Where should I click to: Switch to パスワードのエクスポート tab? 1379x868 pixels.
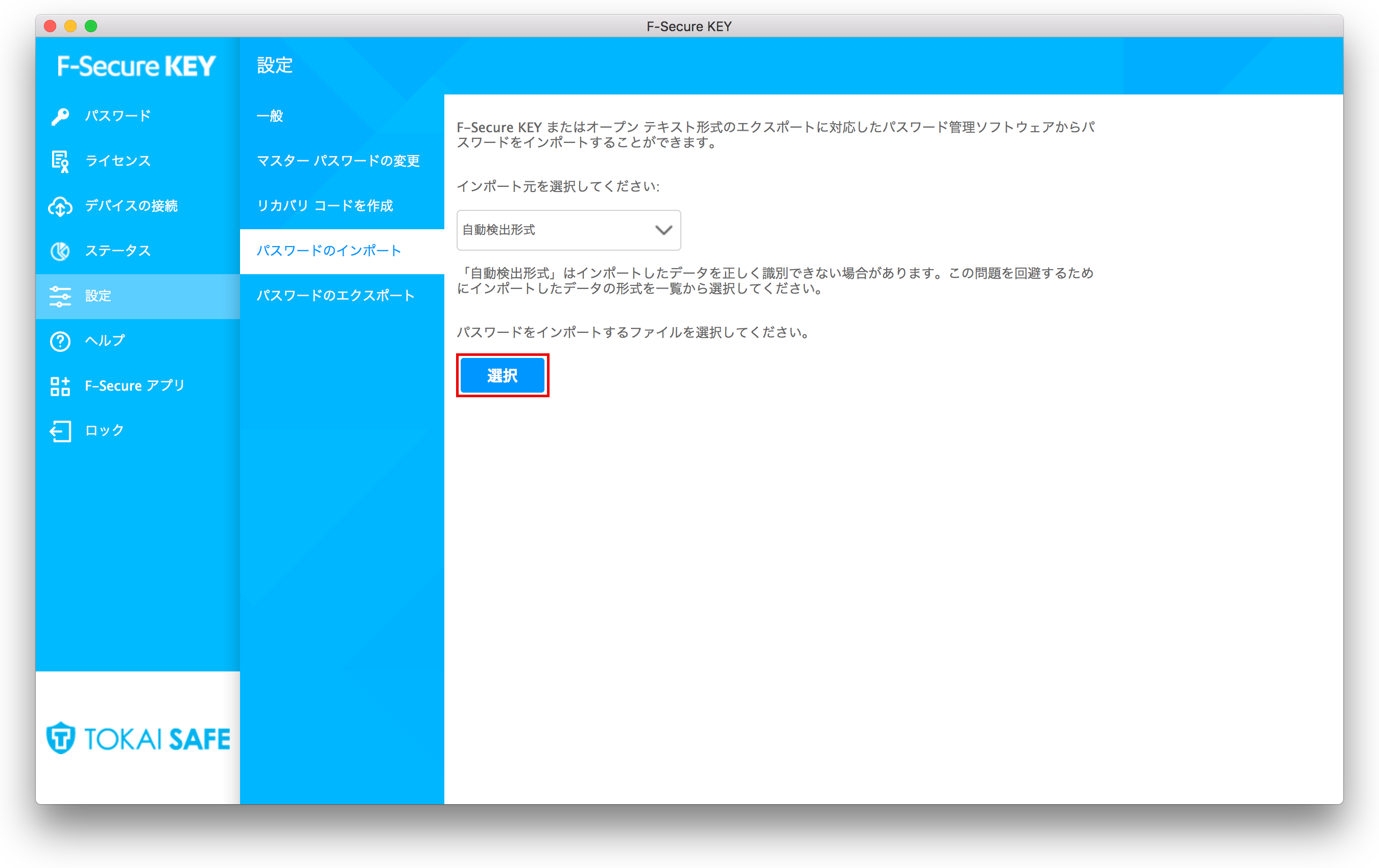(336, 296)
